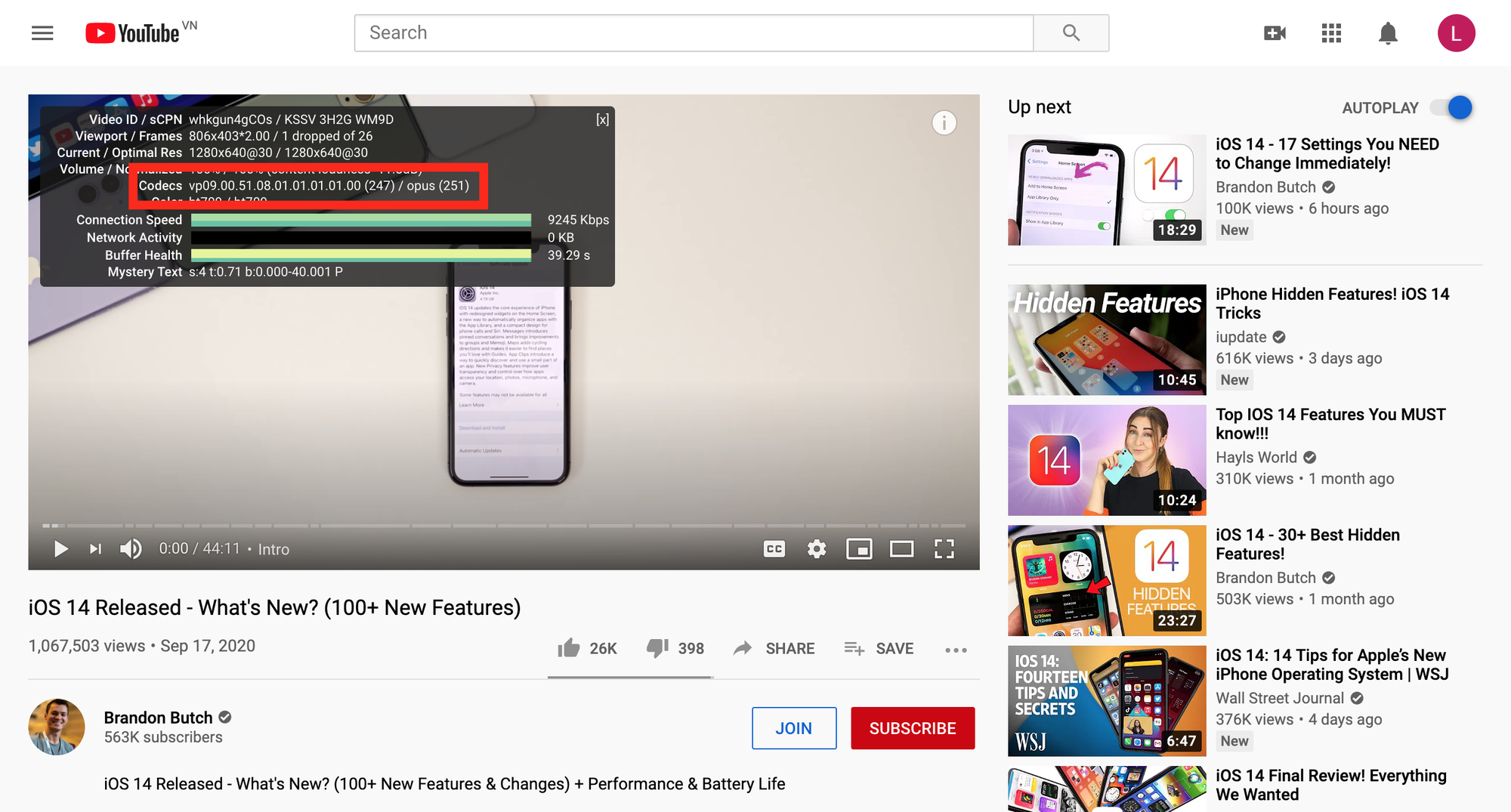
Task: Activate miniplayer mode icon
Action: tap(859, 549)
